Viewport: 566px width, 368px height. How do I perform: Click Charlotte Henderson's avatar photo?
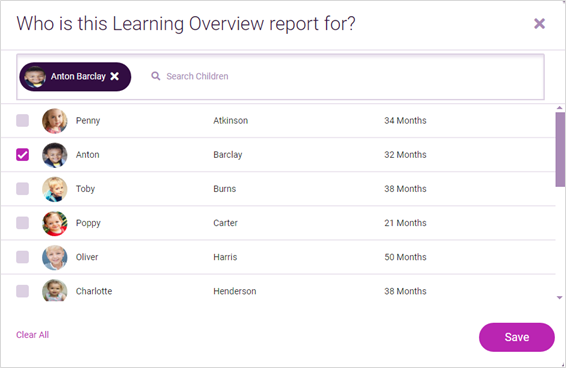[55, 290]
